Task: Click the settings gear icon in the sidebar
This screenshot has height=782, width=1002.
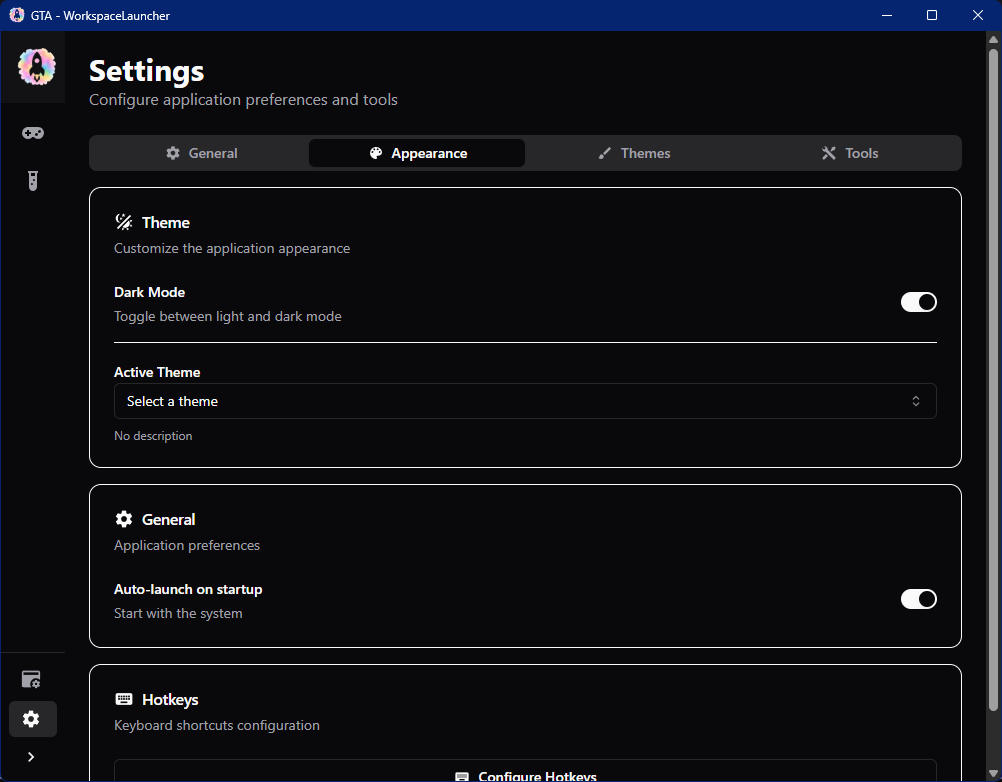Action: tap(32, 718)
